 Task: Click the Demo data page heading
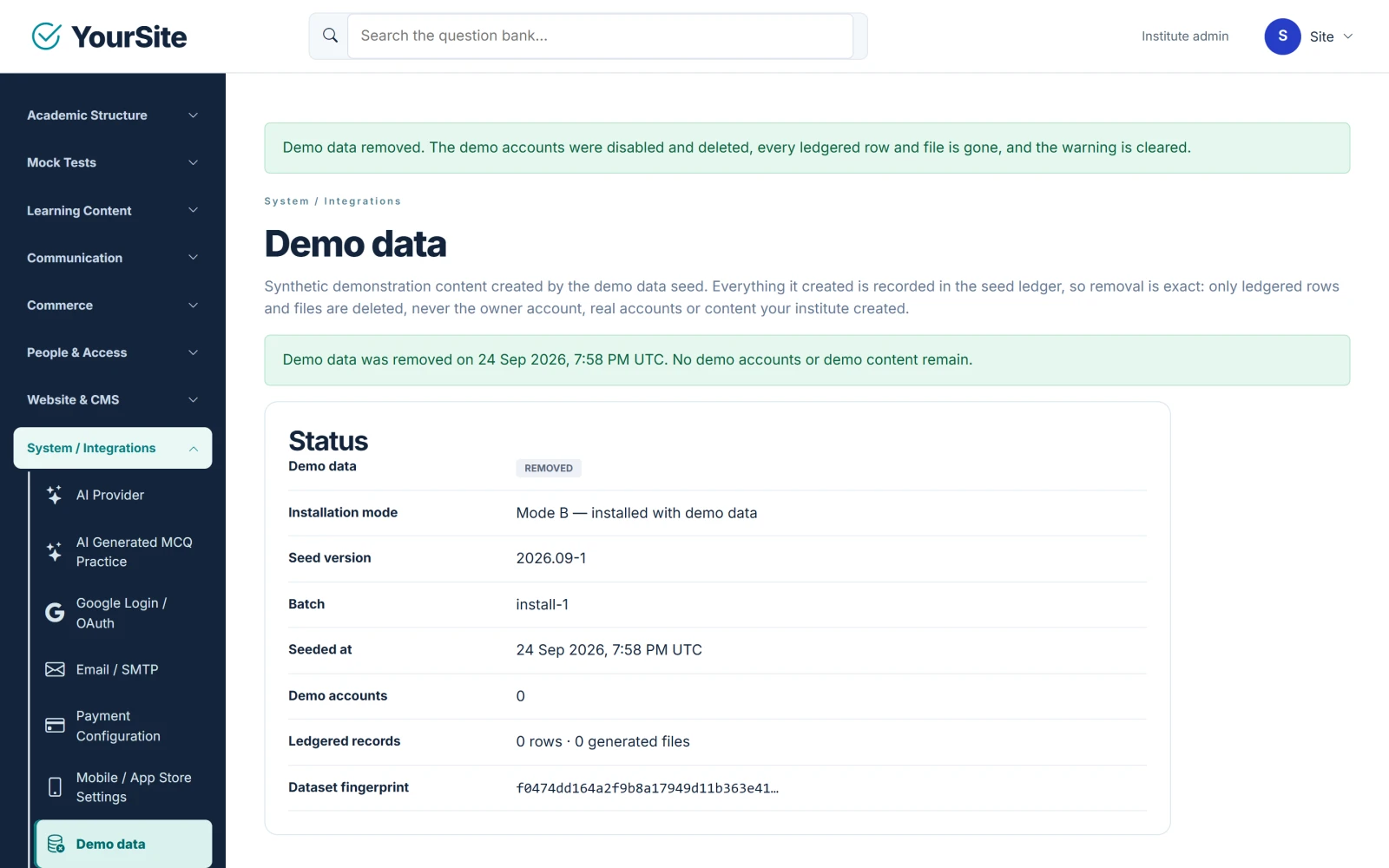coord(355,244)
